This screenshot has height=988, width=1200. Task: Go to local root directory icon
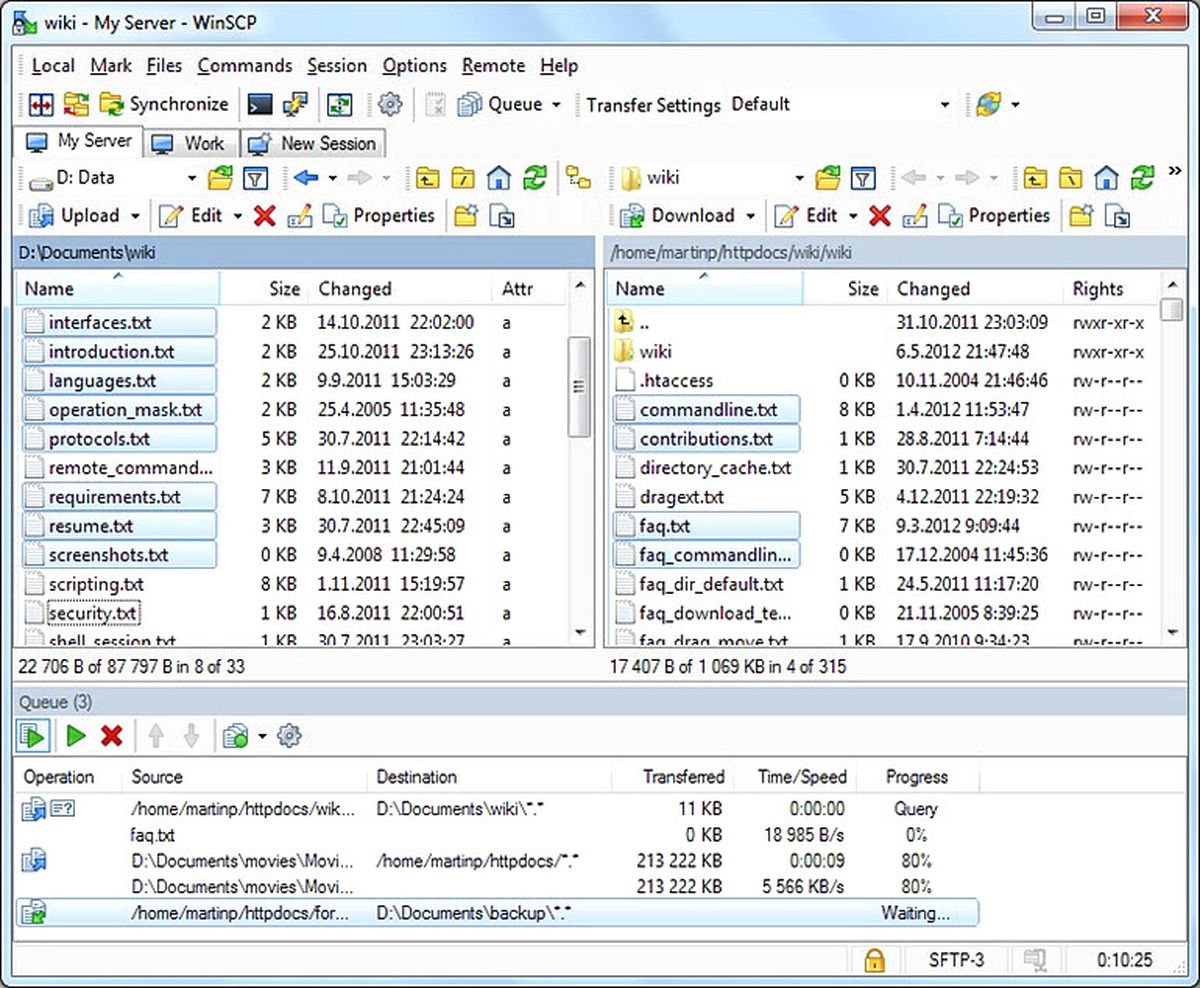(x=463, y=178)
